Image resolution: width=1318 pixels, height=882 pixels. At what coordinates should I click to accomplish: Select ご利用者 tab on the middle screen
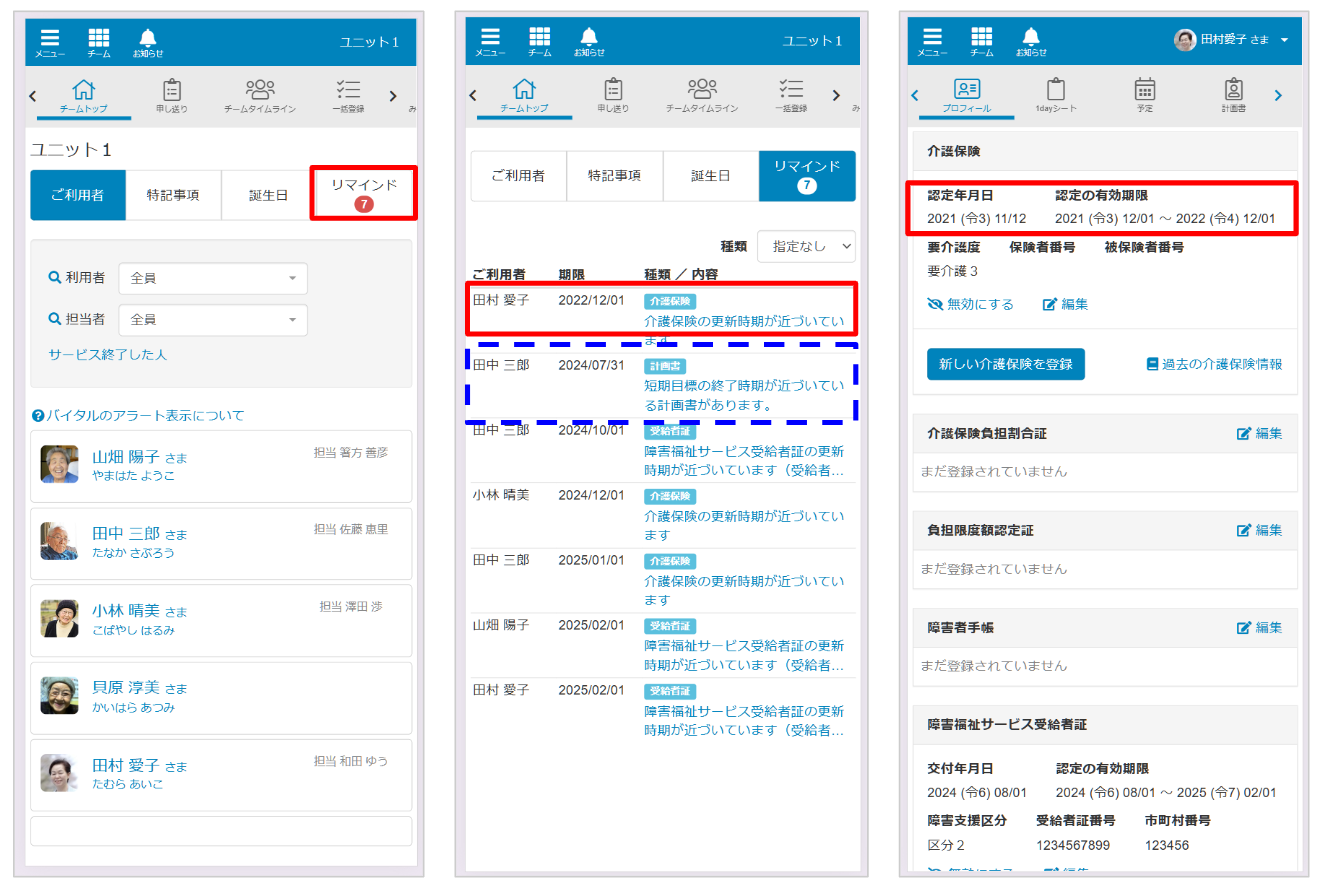click(x=519, y=176)
